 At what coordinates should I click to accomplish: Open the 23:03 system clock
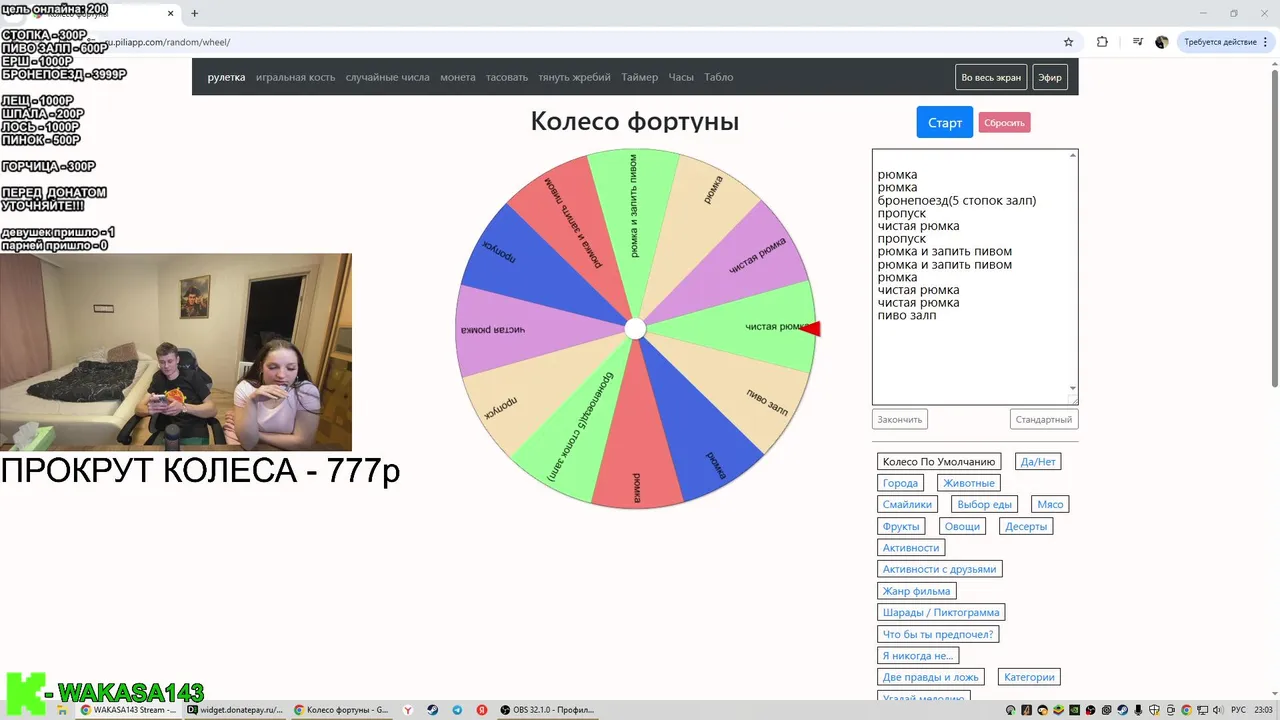1263,710
